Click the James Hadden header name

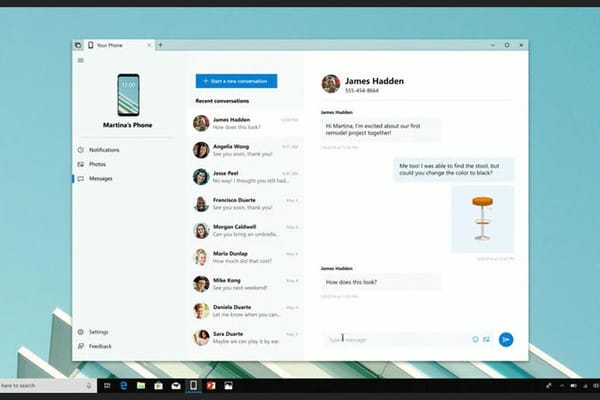click(x=374, y=81)
